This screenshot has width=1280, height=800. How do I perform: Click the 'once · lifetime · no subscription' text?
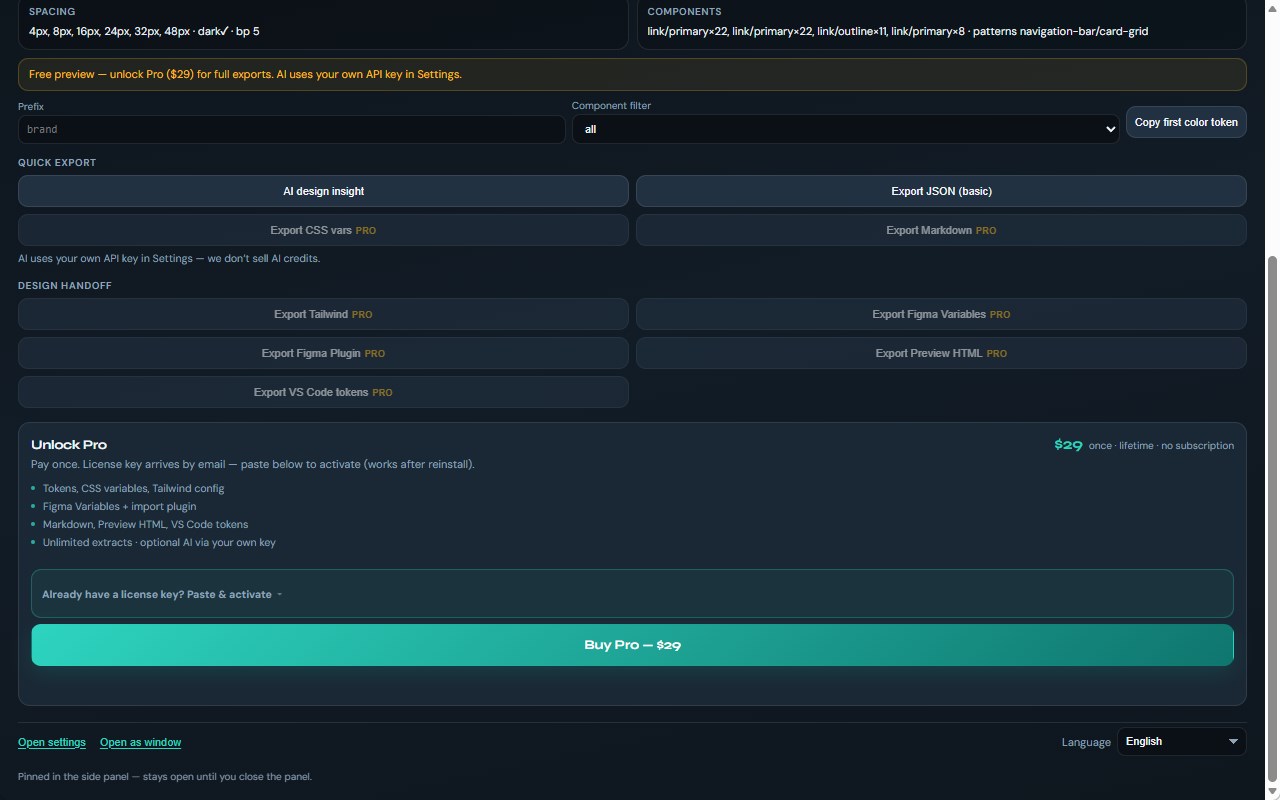coord(1161,446)
